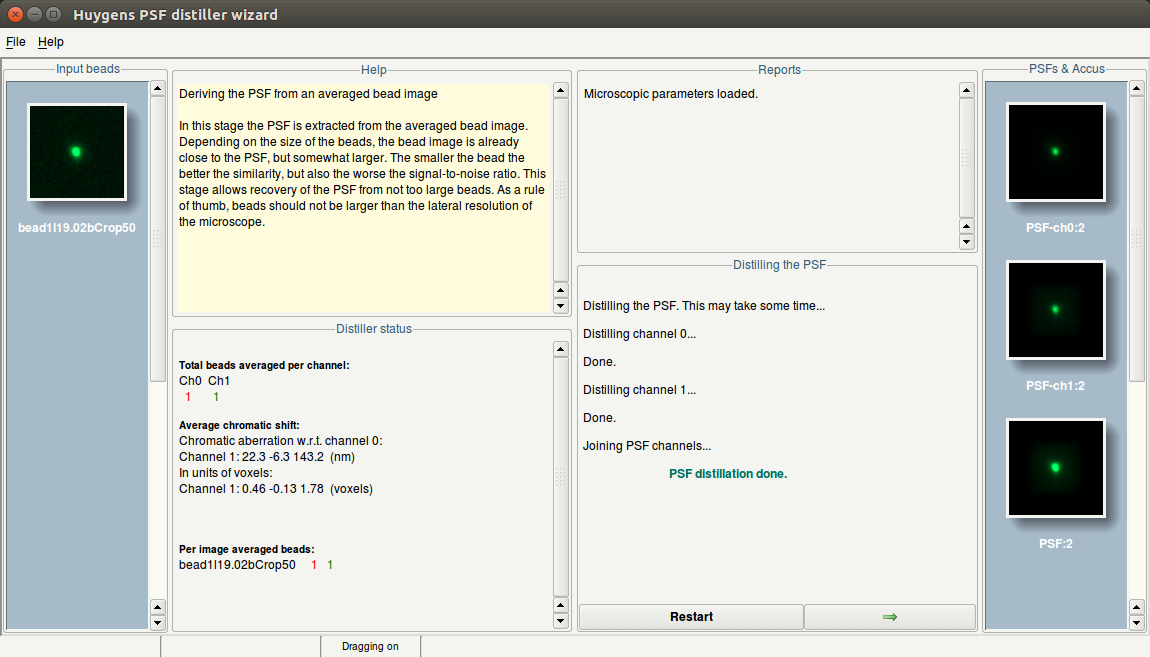Click the bead1l19.02bCrop50 input bead thumbnail
Image resolution: width=1150 pixels, height=657 pixels.
(76, 152)
